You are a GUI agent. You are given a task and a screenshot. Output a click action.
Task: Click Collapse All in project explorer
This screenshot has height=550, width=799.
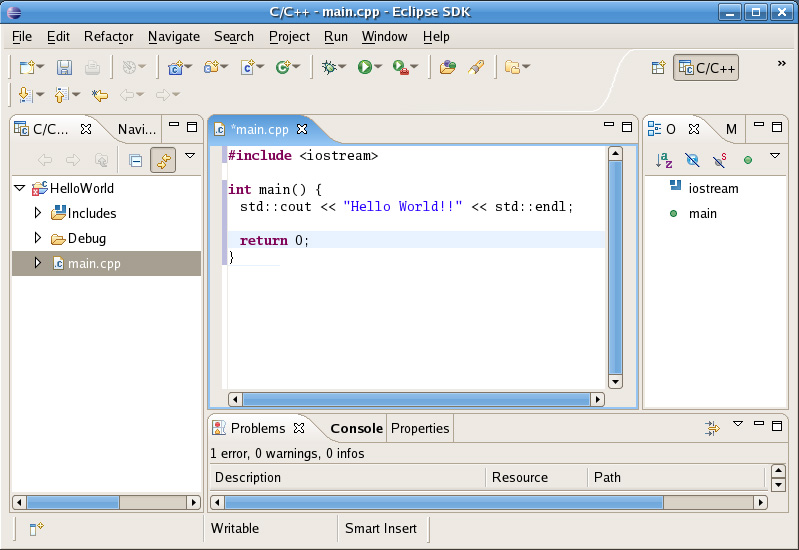pyautogui.click(x=135, y=160)
